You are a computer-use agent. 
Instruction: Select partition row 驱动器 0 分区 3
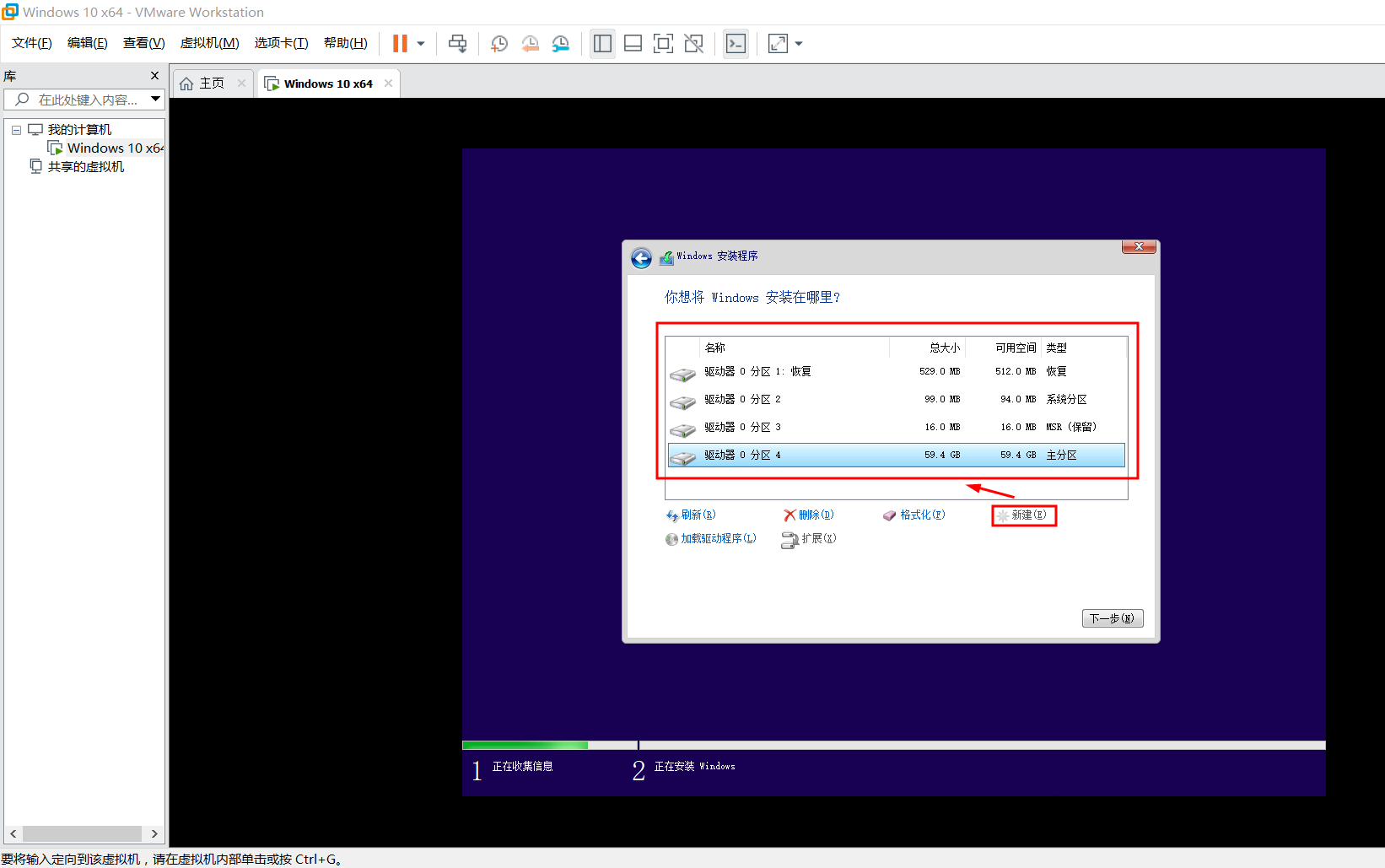click(897, 427)
